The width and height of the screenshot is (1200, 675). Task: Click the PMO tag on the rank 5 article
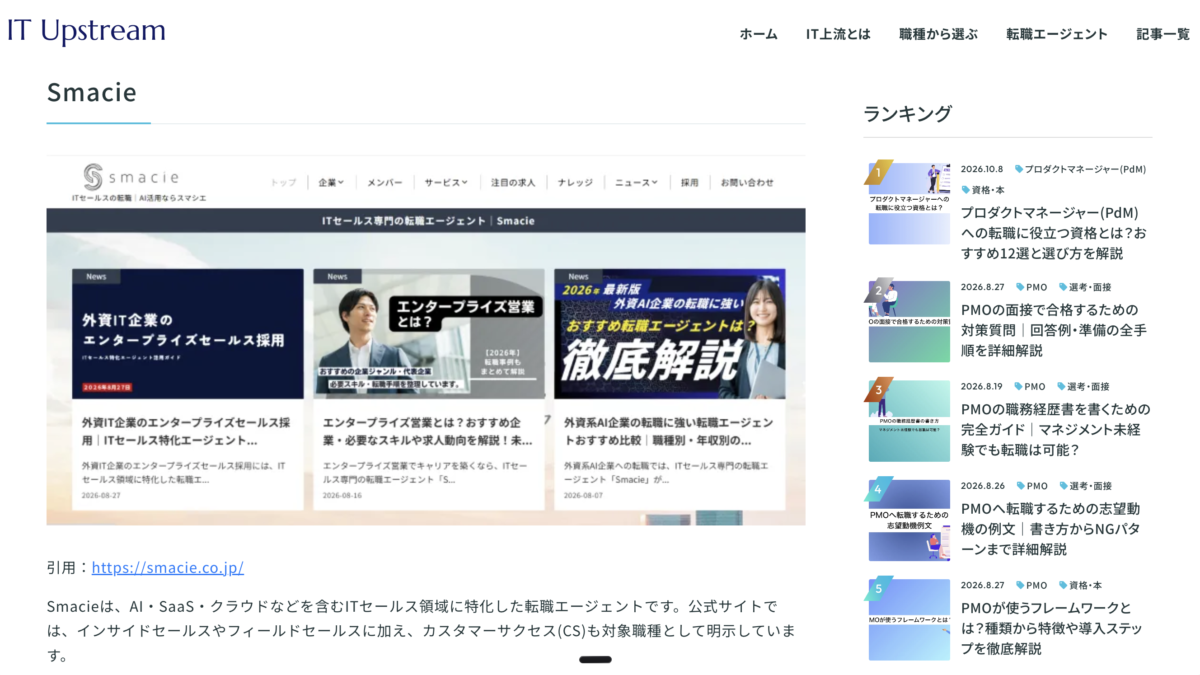[1032, 585]
